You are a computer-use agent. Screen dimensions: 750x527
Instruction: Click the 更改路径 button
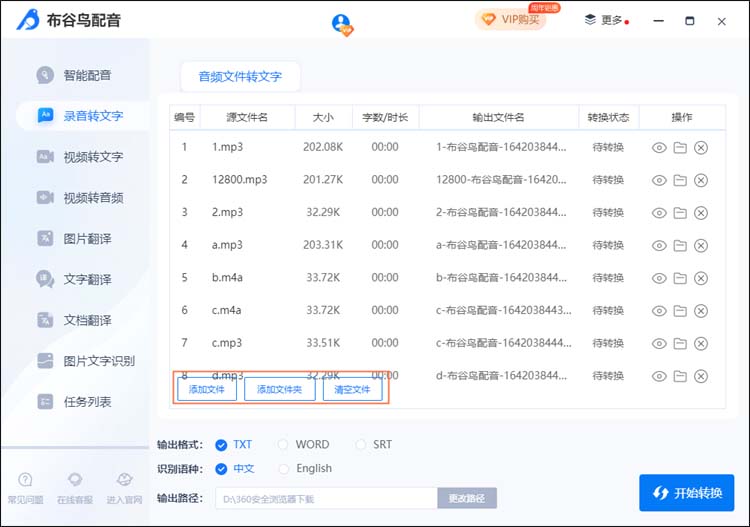(467, 499)
